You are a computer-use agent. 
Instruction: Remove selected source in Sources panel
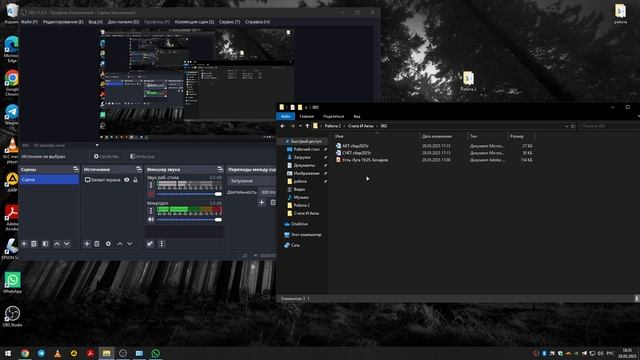[97, 244]
